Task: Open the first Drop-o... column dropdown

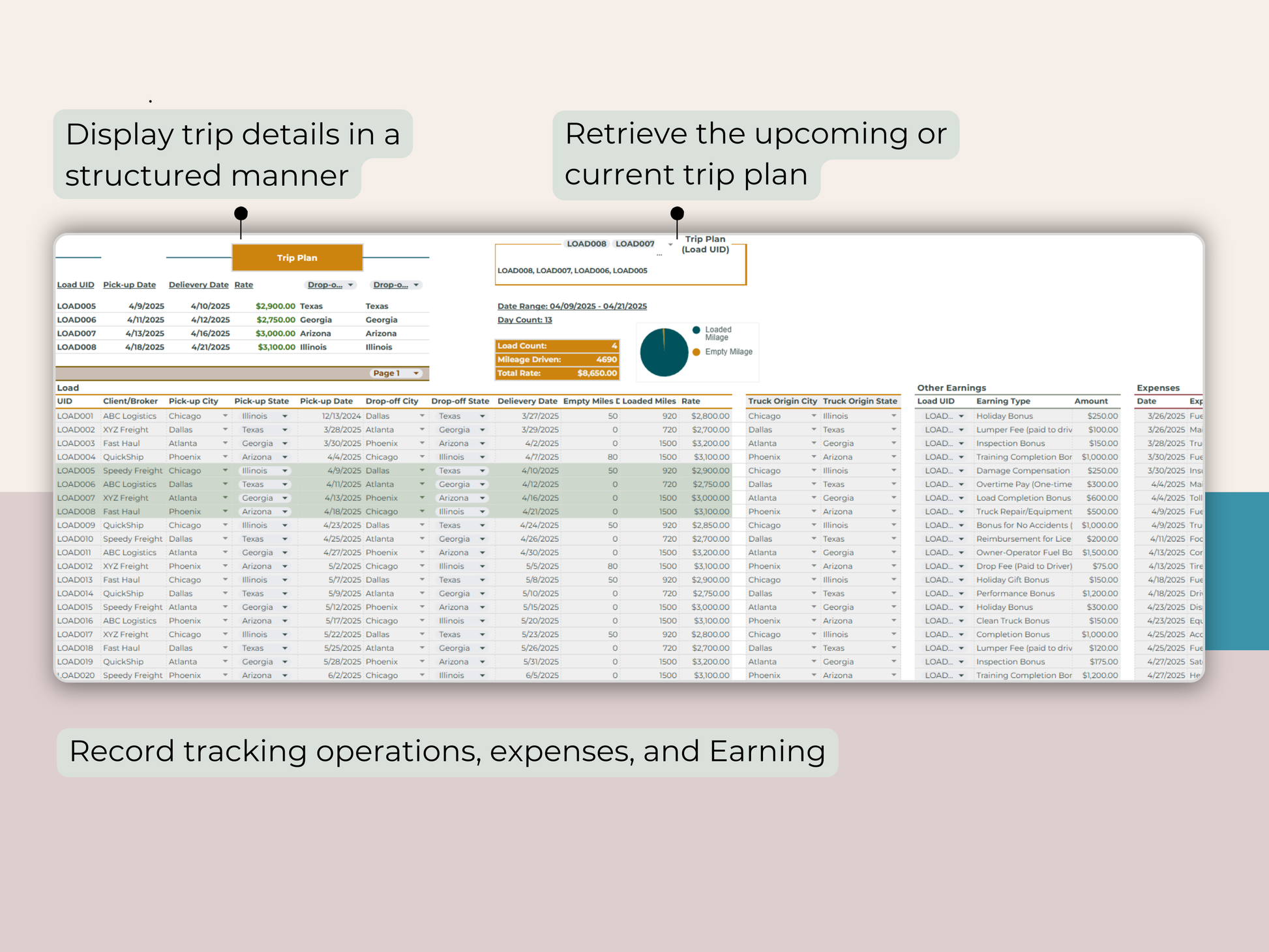Action: pos(350,285)
